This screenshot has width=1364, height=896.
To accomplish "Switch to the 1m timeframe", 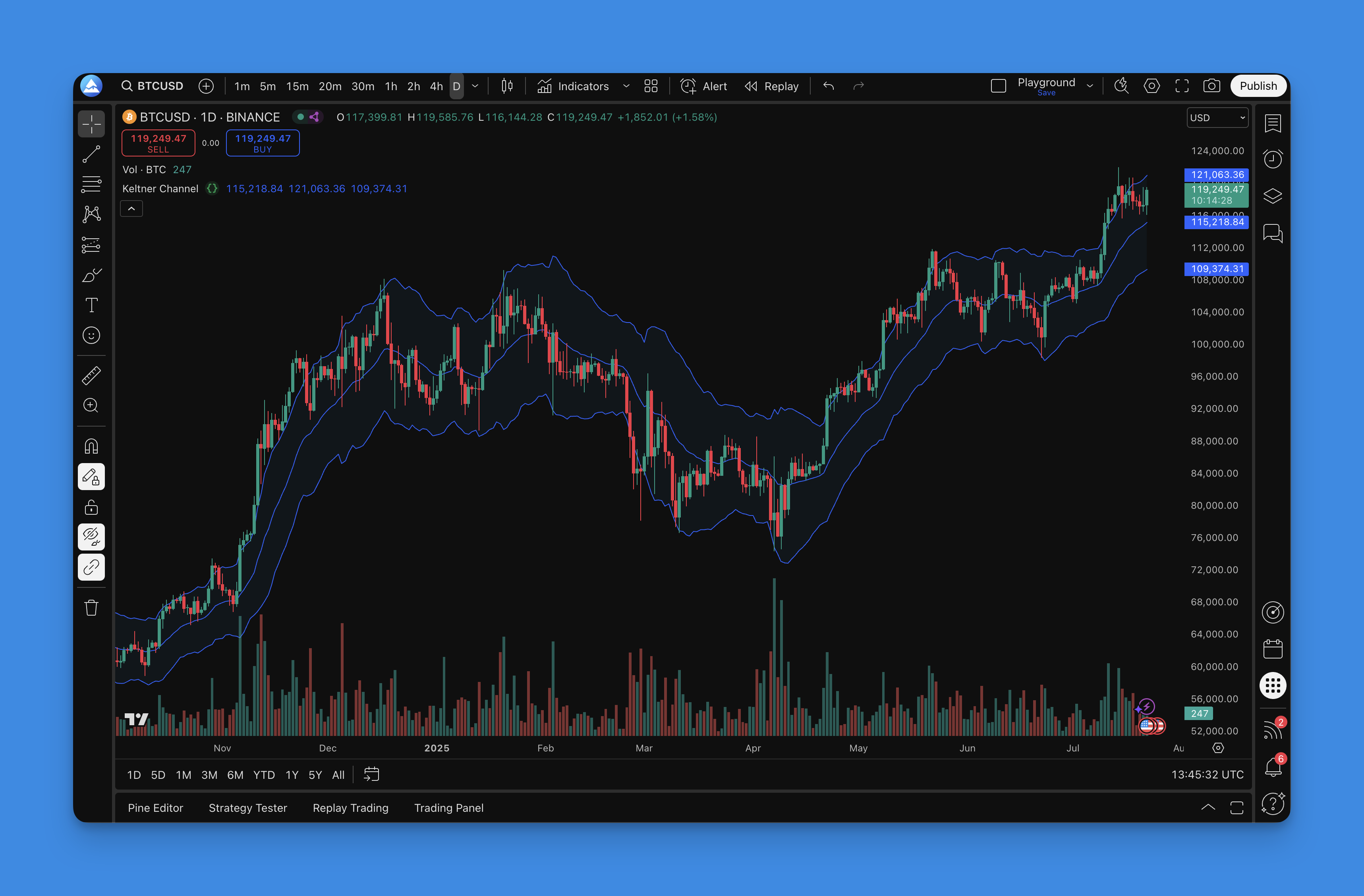I will [x=242, y=86].
